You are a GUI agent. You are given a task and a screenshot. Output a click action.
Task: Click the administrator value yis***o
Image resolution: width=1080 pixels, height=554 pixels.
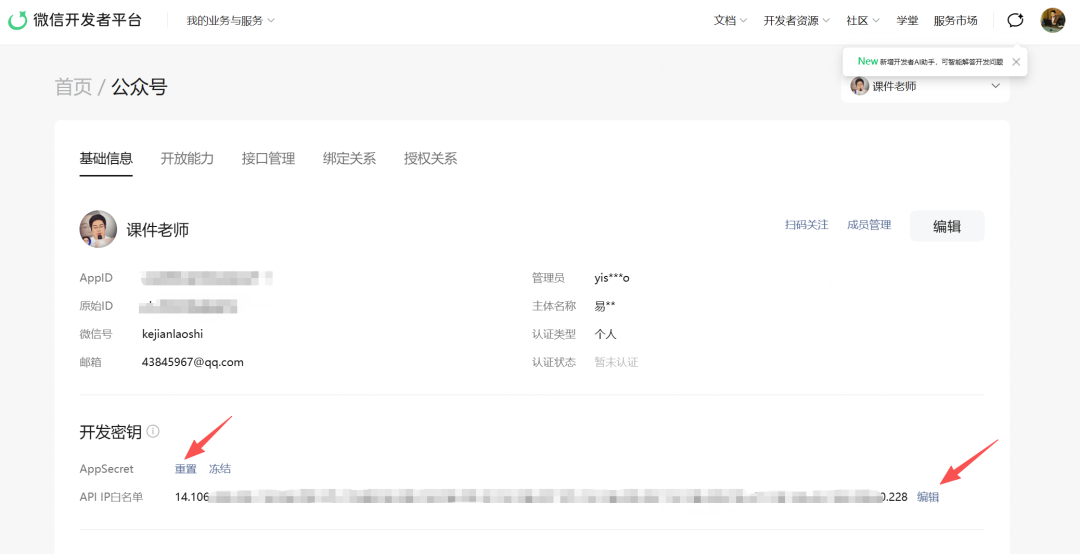point(612,278)
